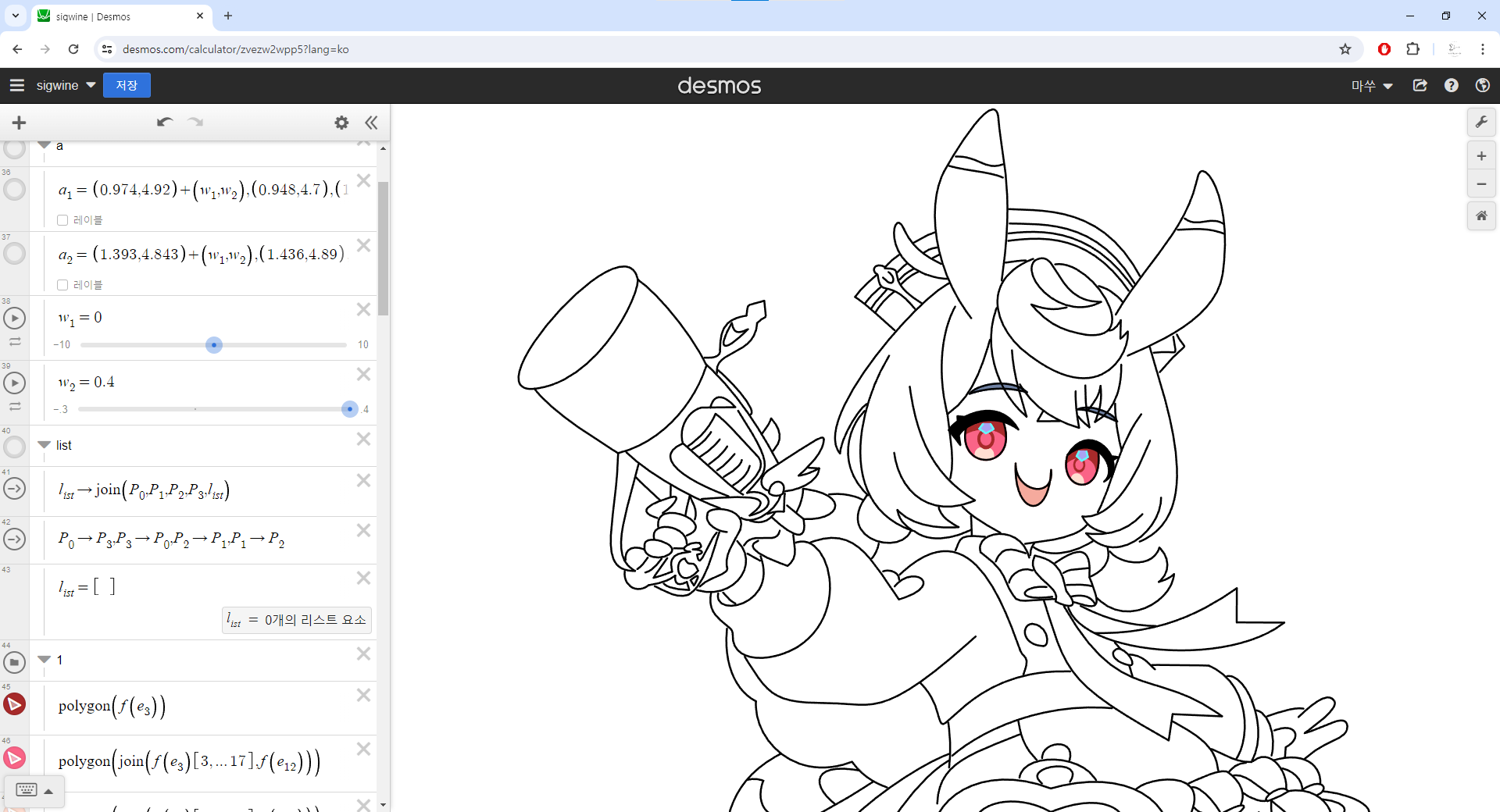Image resolution: width=1500 pixels, height=812 pixels.
Task: Toggle visibility of polygon(f(e3)) expression
Action: pos(14,704)
